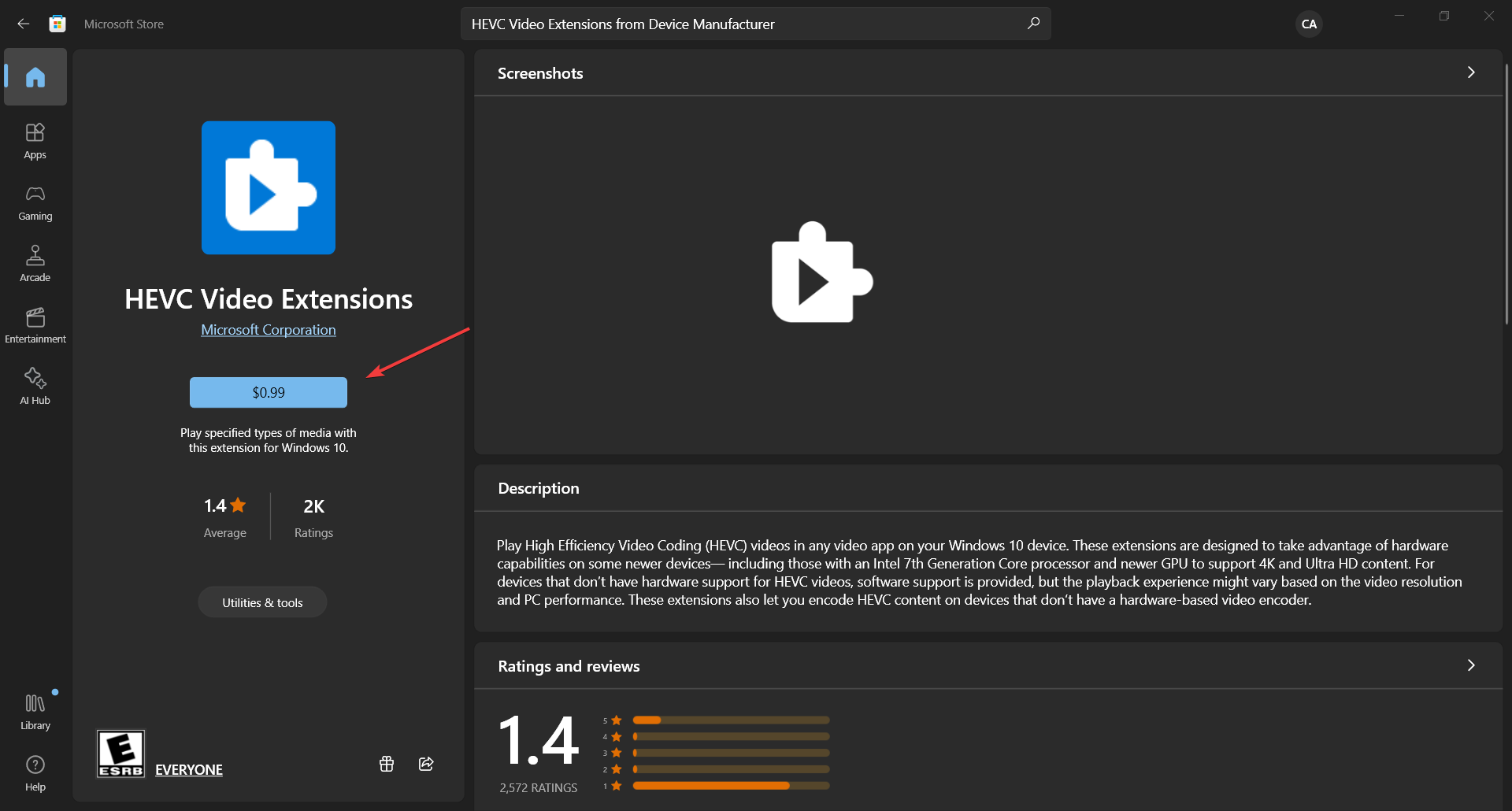Click the HEVC app logo tile
This screenshot has height=811, width=1512.
click(x=269, y=187)
